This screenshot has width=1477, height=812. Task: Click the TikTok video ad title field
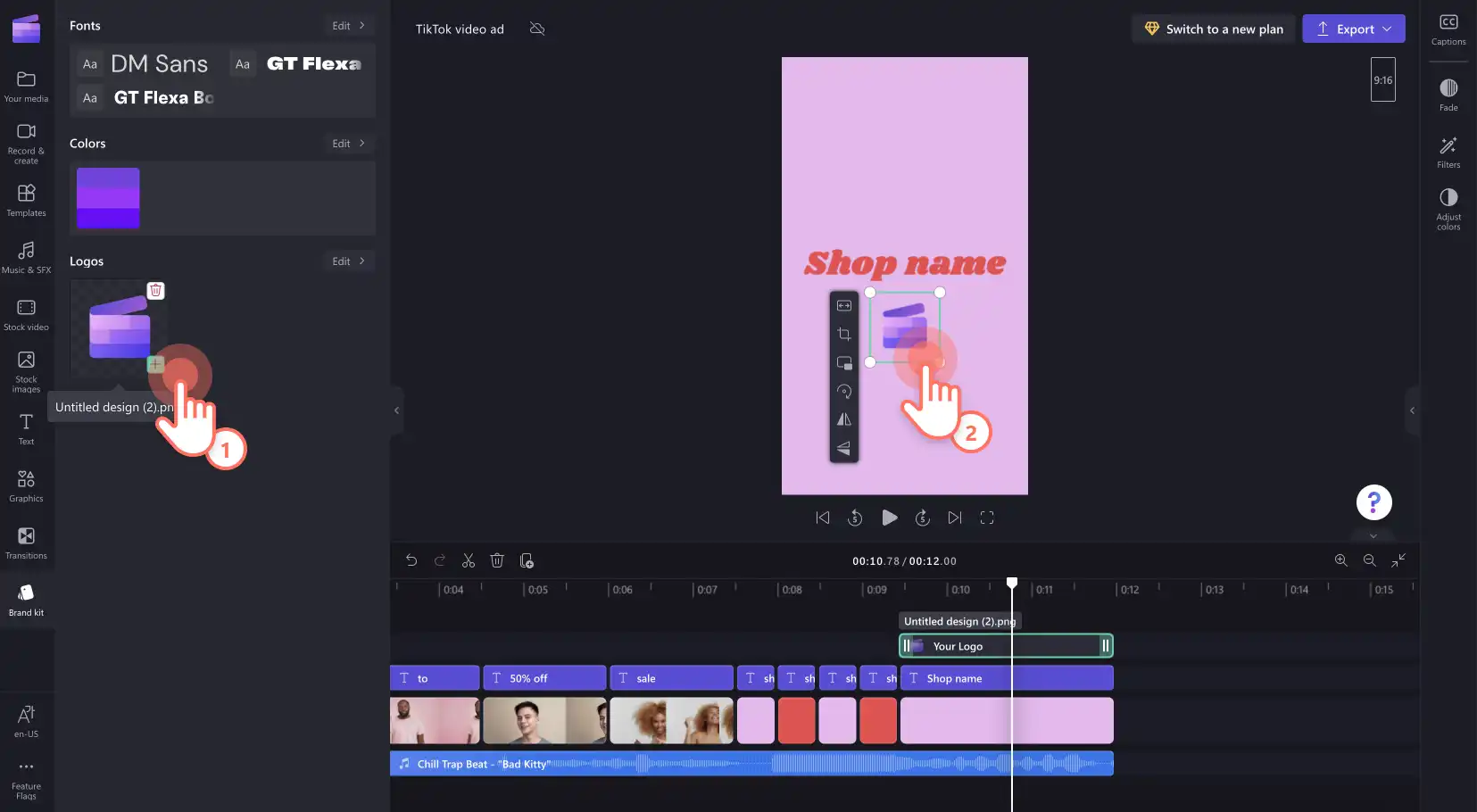click(x=460, y=29)
